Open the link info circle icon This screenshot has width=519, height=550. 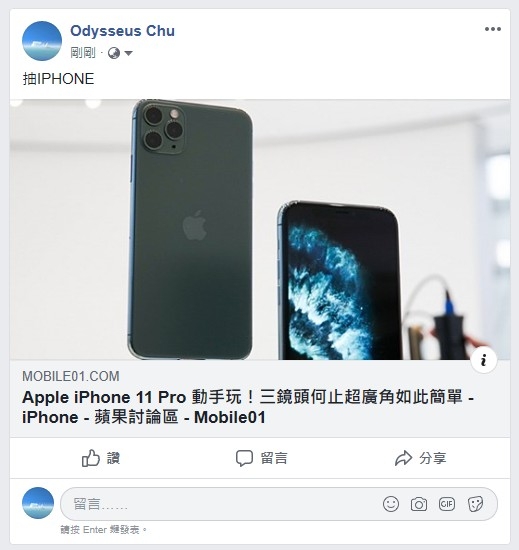484,360
